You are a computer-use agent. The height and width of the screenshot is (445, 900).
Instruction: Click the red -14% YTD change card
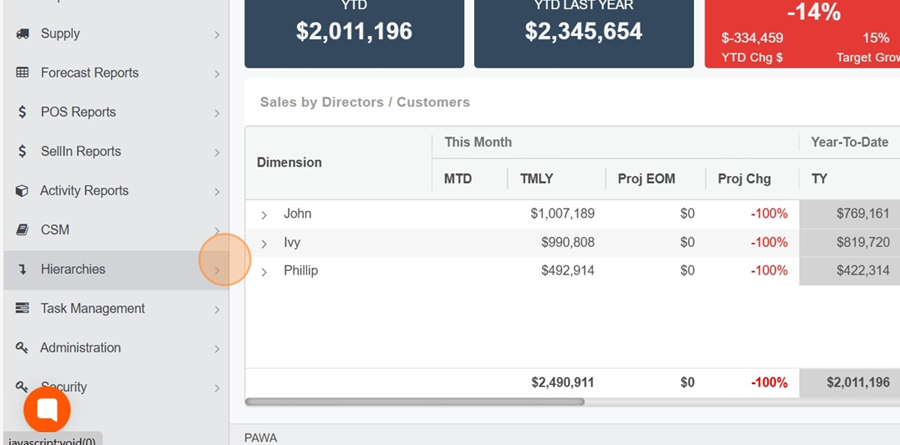(802, 32)
